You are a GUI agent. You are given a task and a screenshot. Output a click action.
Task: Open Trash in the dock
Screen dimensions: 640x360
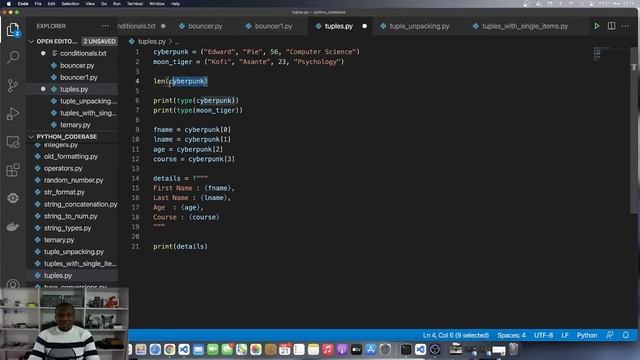click(513, 349)
